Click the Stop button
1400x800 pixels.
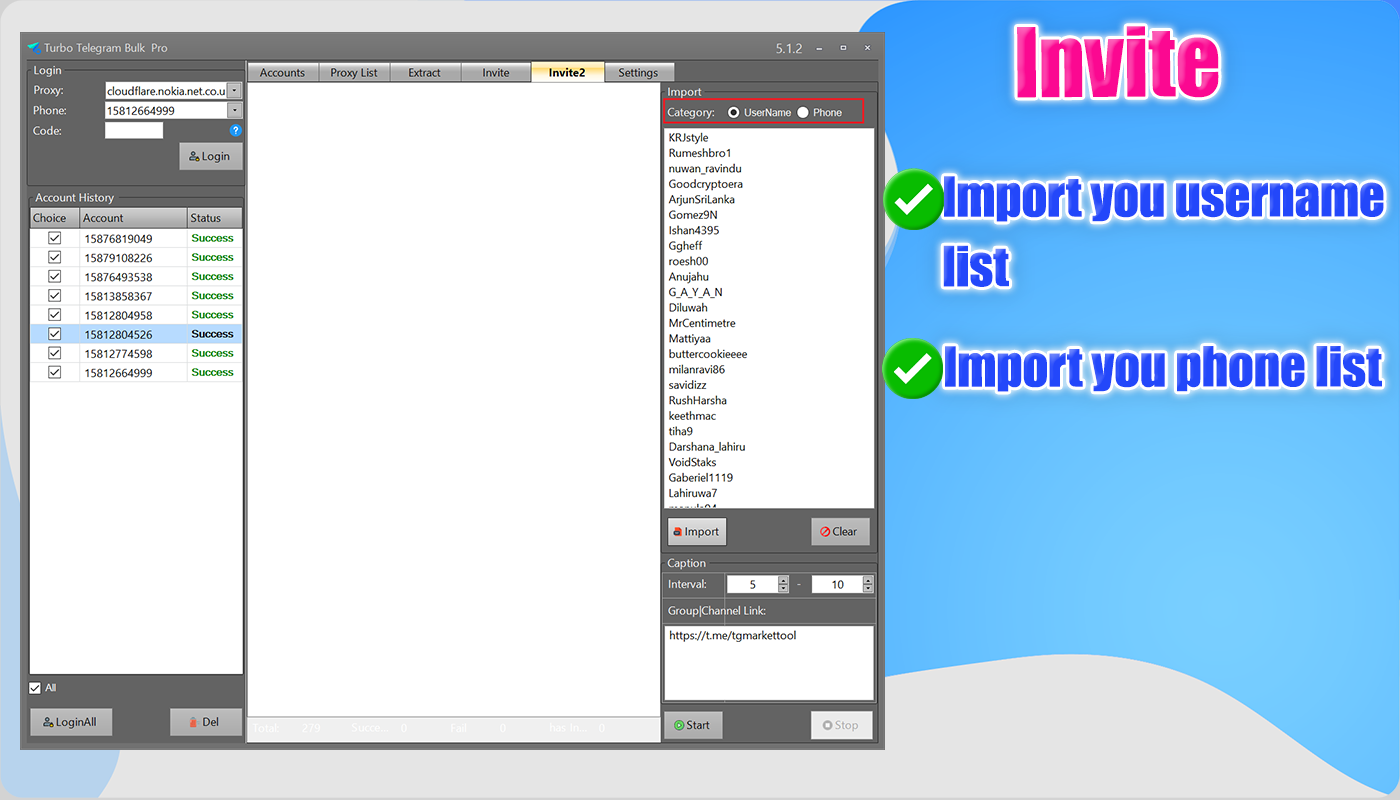[841, 725]
